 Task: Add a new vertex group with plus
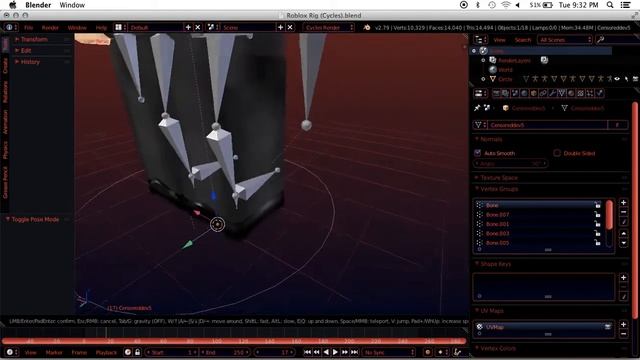(623, 202)
